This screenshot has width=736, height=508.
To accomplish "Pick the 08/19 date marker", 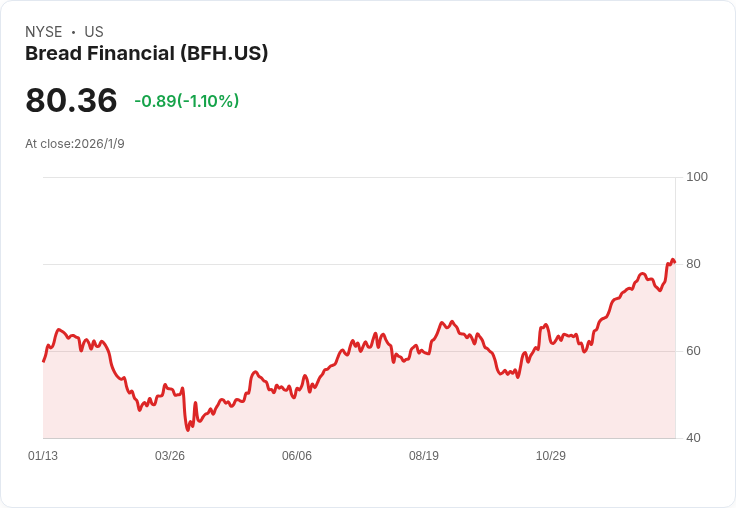I will click(x=424, y=456).
